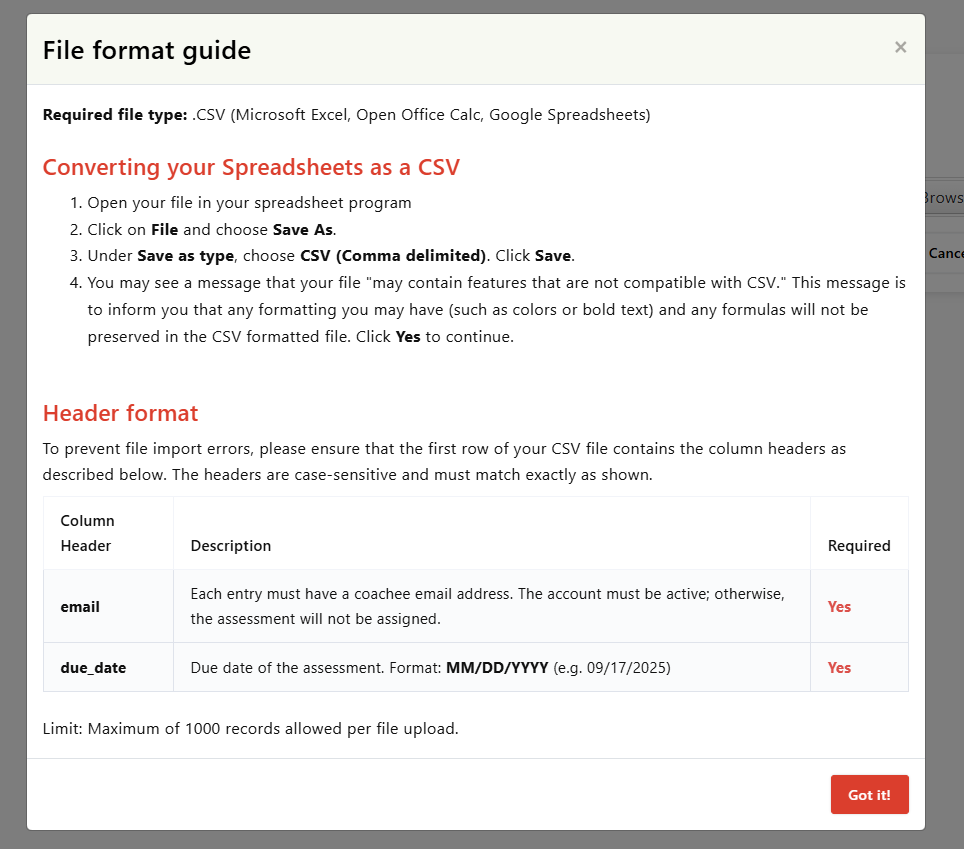Image resolution: width=964 pixels, height=849 pixels.
Task: Click the File and Save As step
Action: [211, 229]
